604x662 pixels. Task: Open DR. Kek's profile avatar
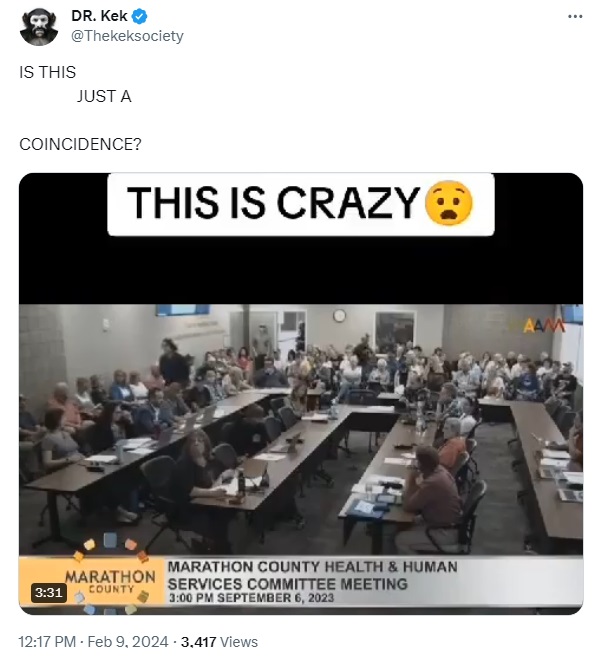click(x=39, y=26)
